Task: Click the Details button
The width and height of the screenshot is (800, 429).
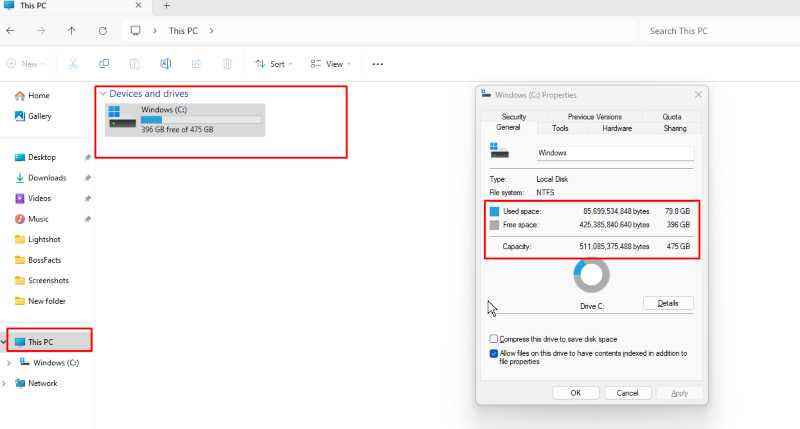Action: pyautogui.click(x=668, y=303)
